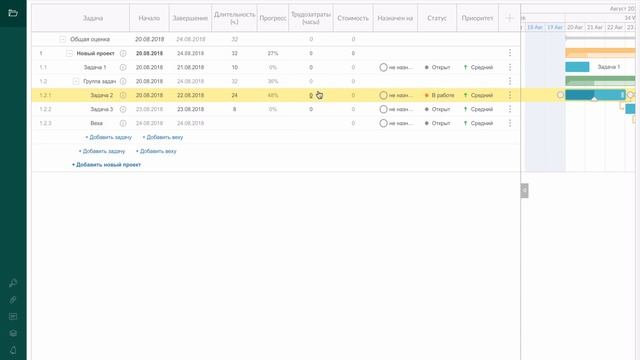Change priority Средний of Задача 2
The width and height of the screenshot is (640, 360).
click(x=478, y=95)
